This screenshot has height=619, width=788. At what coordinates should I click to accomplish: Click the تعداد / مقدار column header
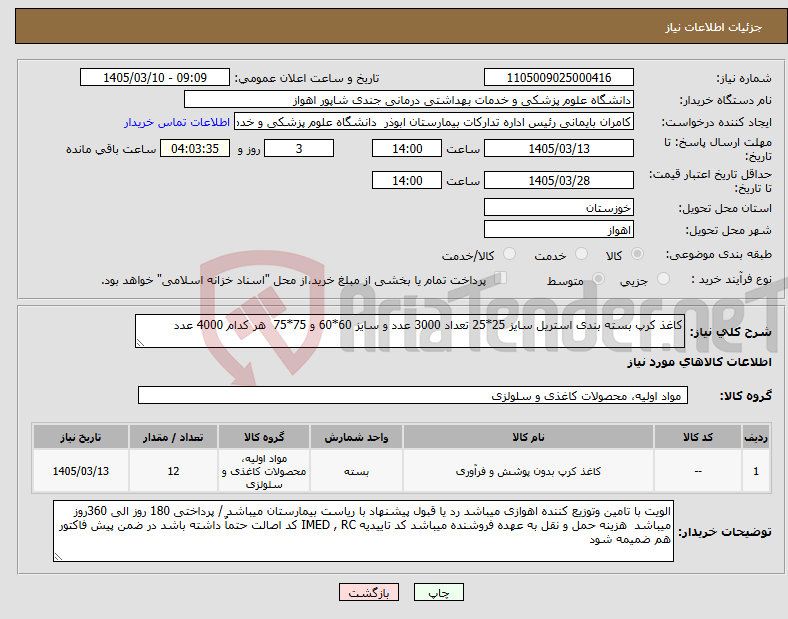coord(173,437)
